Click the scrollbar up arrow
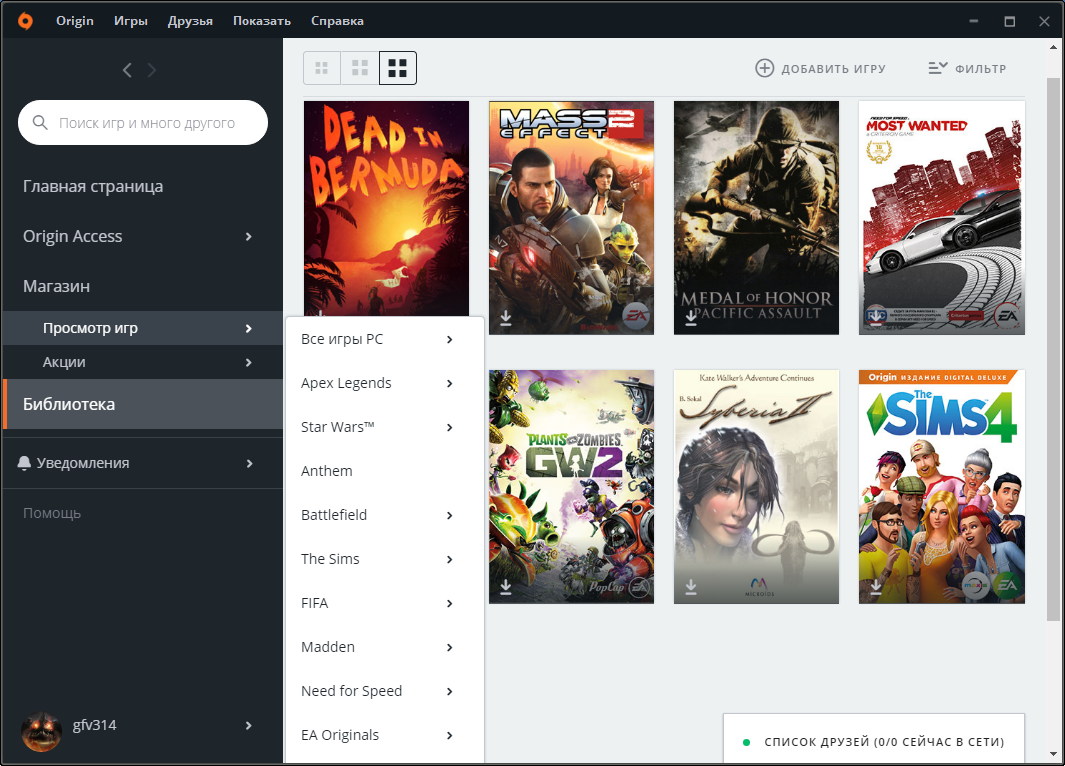Screen dimensions: 1065x766 coord(1053,47)
